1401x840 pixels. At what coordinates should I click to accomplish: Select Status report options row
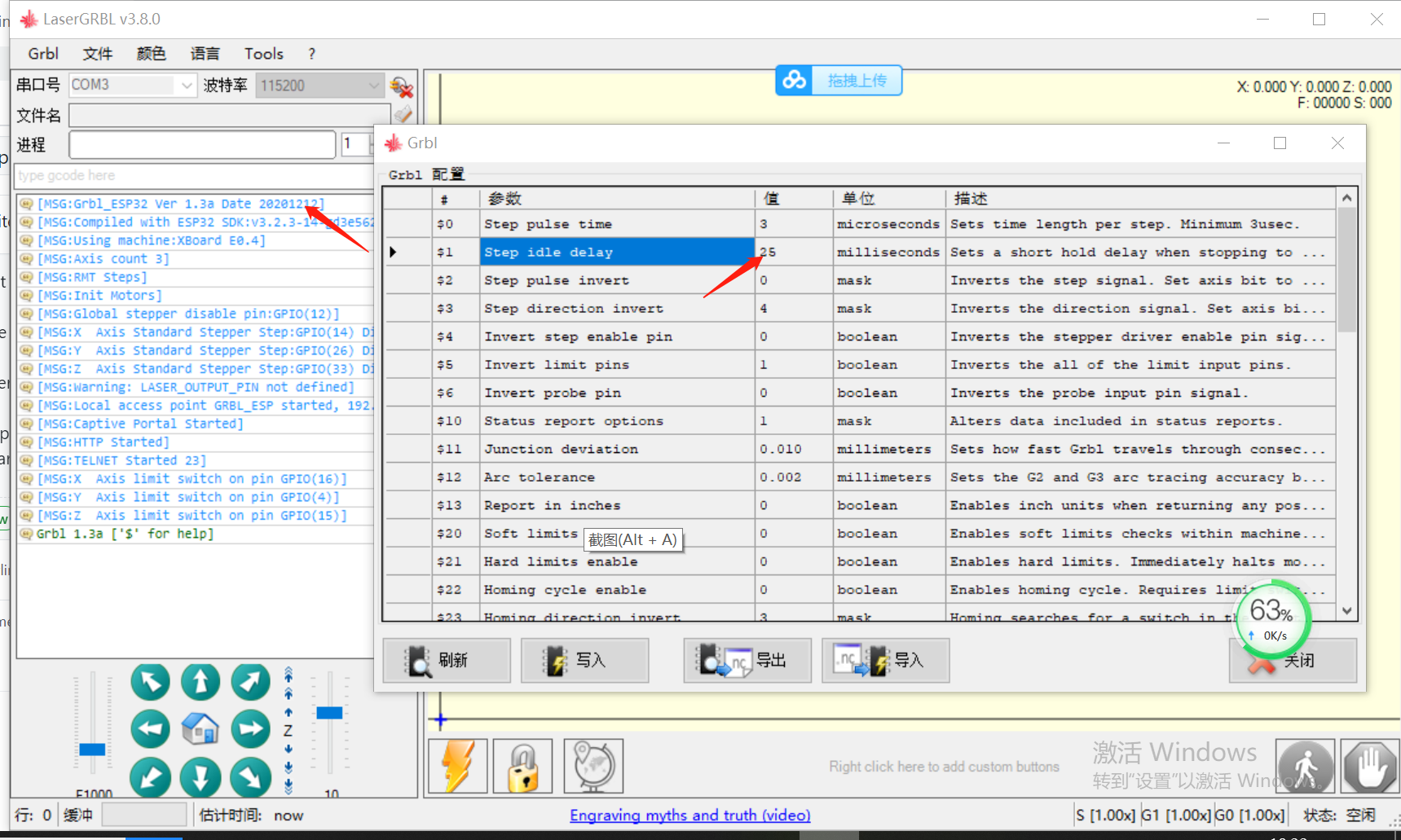click(x=618, y=421)
